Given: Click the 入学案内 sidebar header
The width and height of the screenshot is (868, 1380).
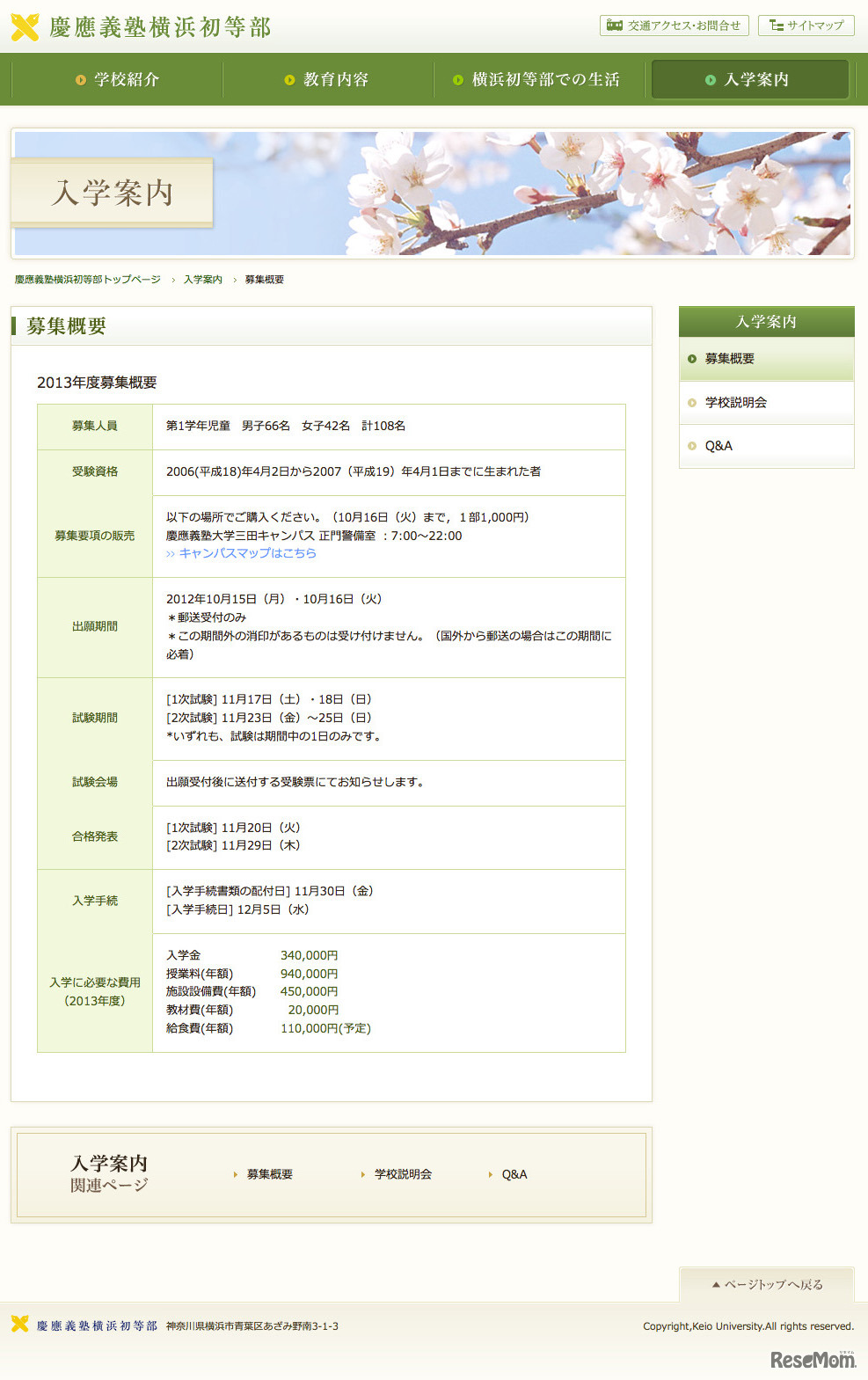Looking at the screenshot, I should tap(766, 322).
